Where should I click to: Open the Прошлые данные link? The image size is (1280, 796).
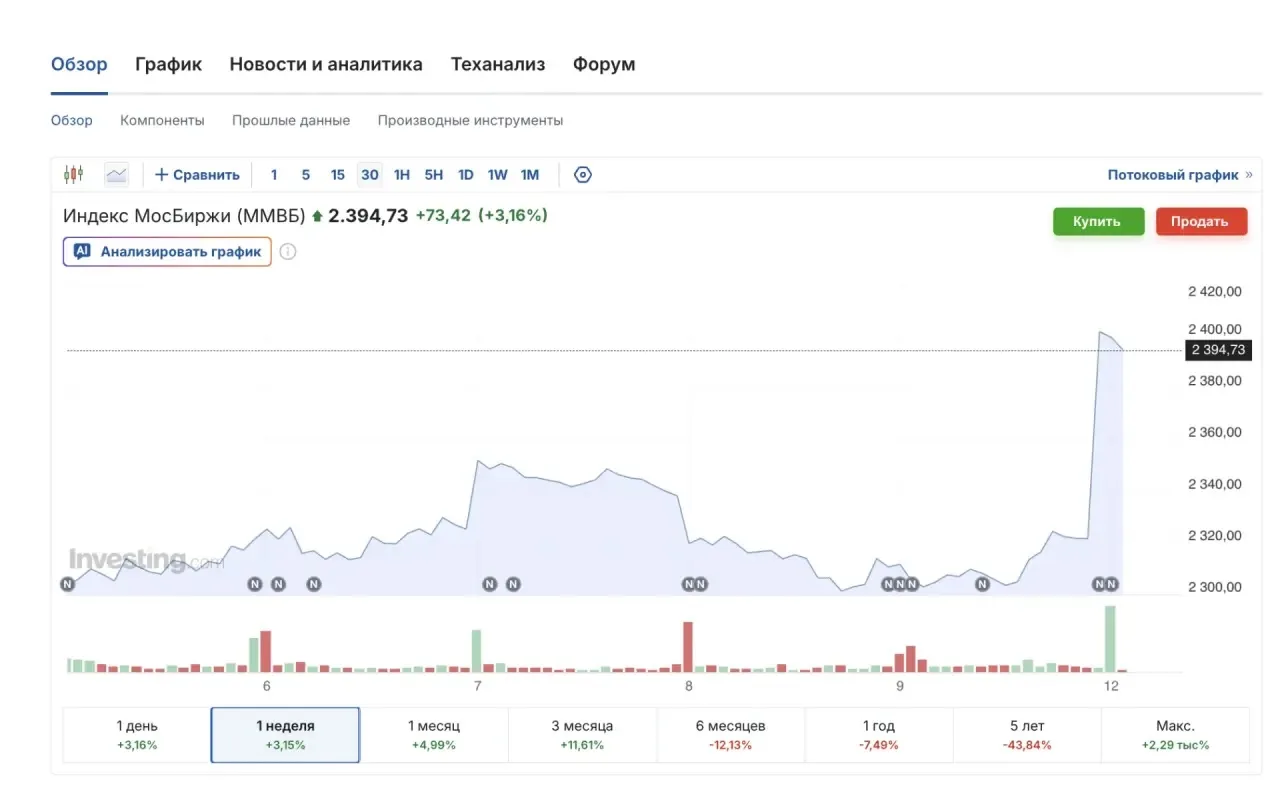coord(291,120)
